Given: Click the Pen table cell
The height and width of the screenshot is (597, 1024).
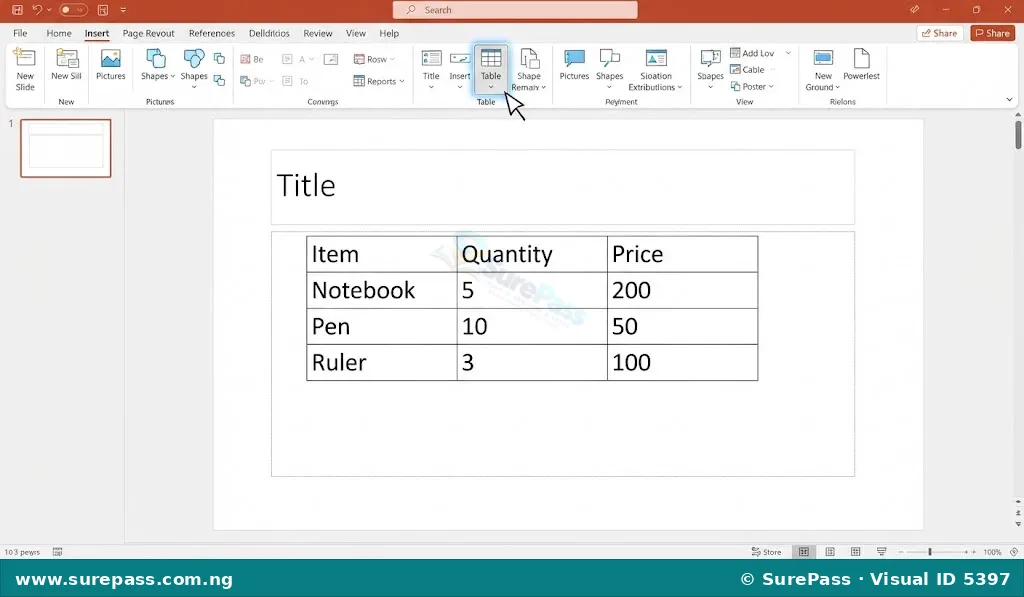Looking at the screenshot, I should pos(381,326).
